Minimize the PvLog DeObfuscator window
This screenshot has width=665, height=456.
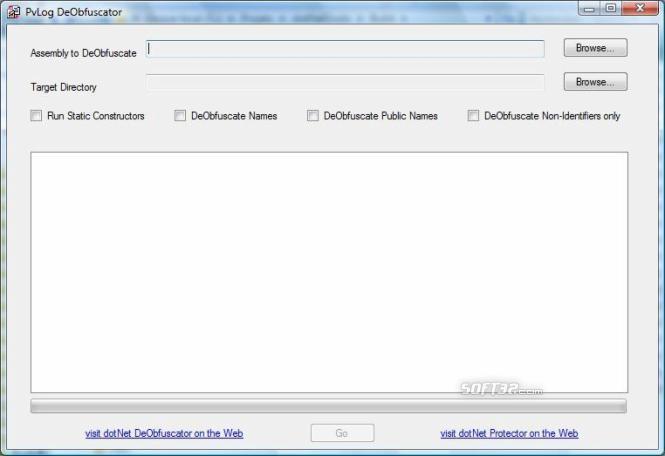pos(589,8)
